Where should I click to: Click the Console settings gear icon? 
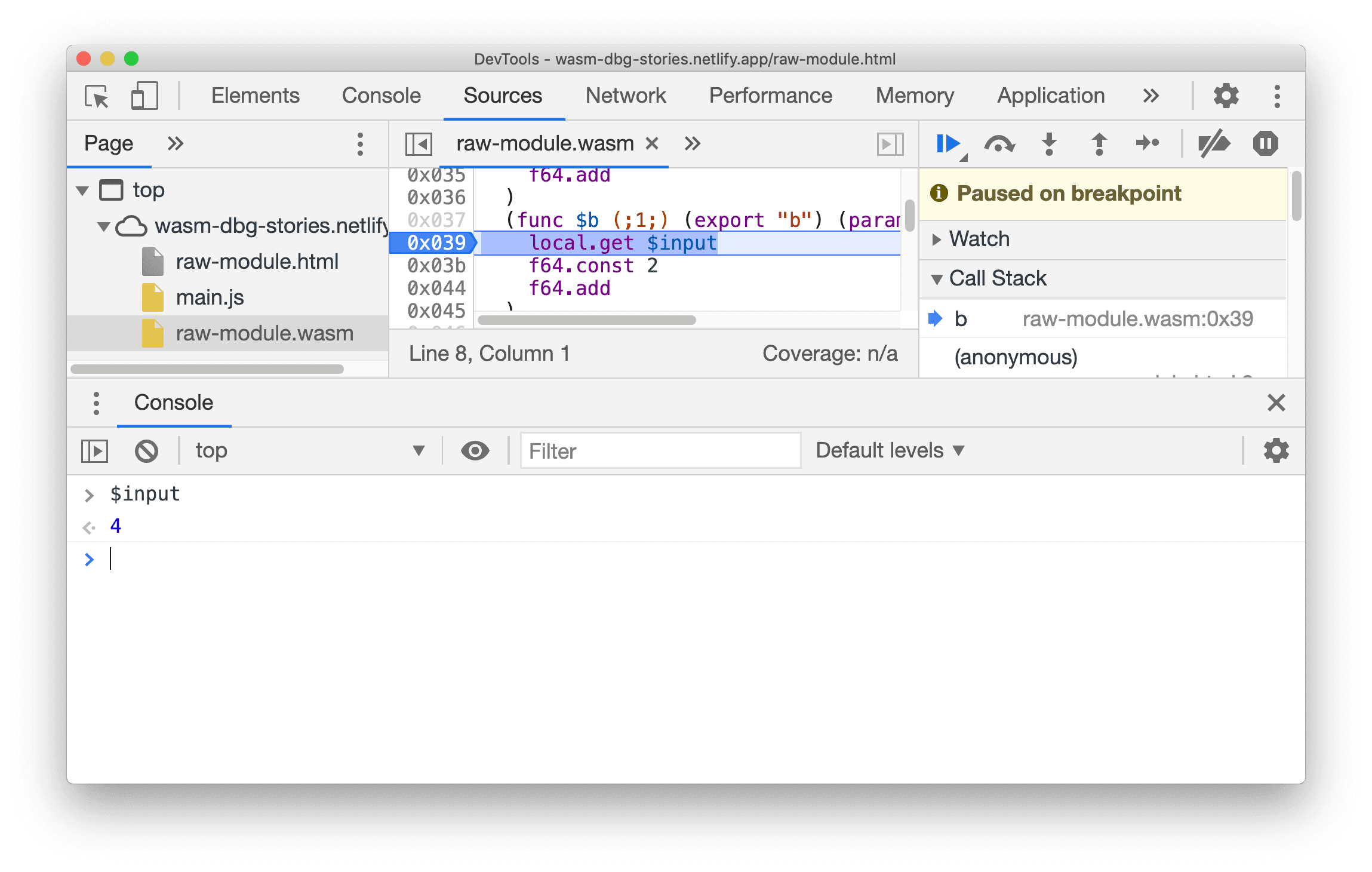pos(1277,450)
